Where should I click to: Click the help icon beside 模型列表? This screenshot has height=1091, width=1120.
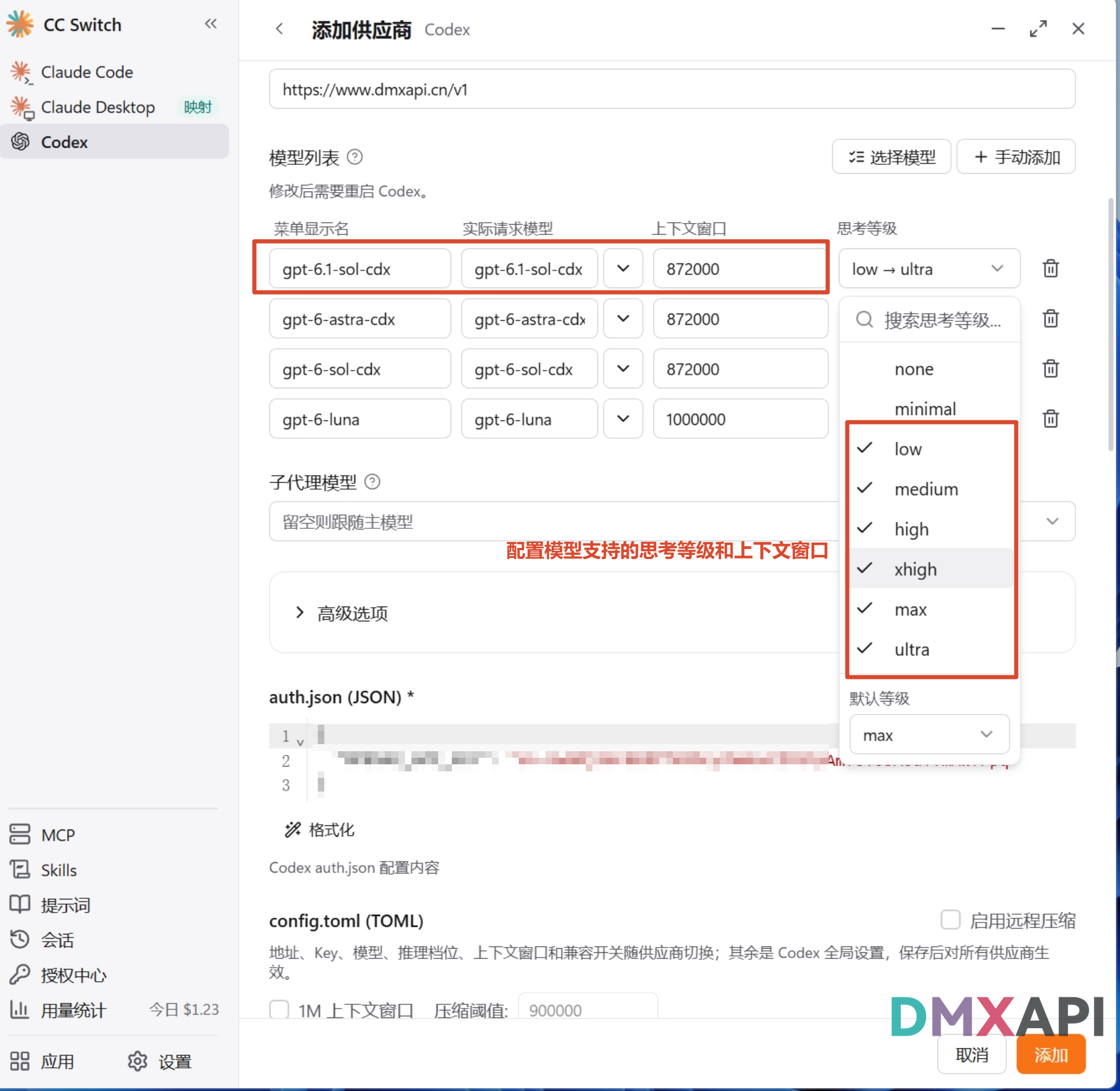click(355, 157)
